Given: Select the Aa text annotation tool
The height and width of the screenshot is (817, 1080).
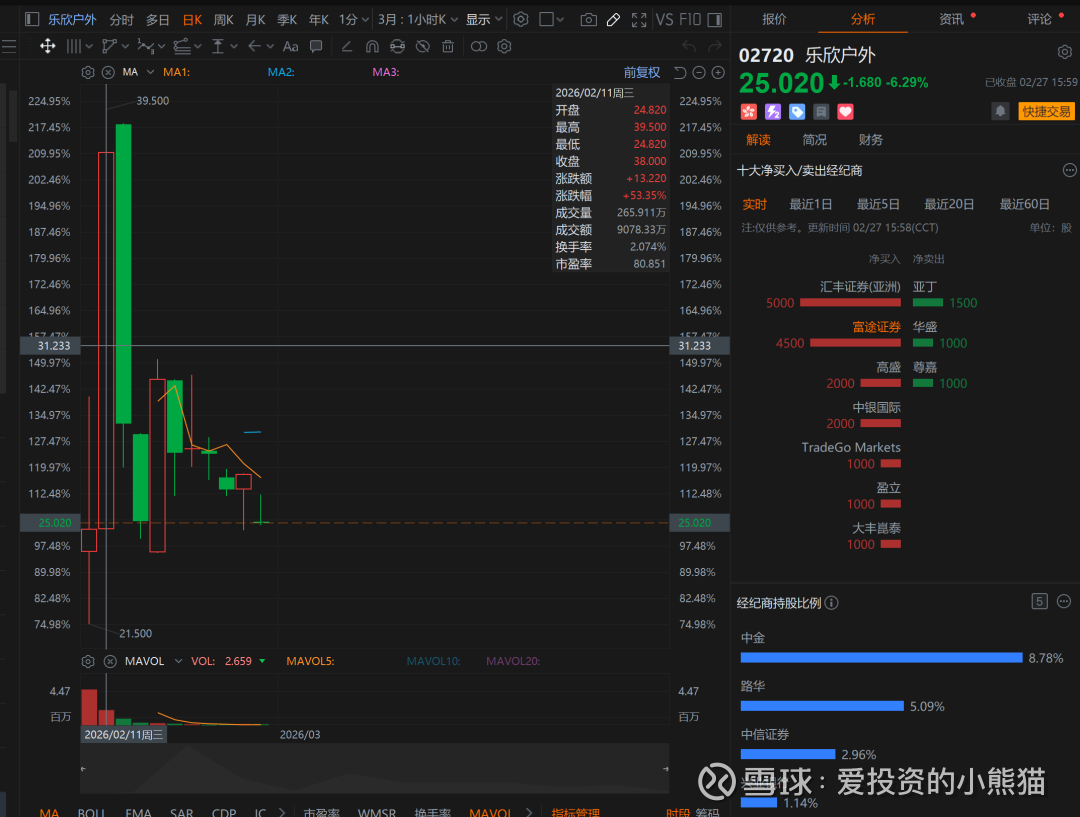Looking at the screenshot, I should tap(291, 46).
